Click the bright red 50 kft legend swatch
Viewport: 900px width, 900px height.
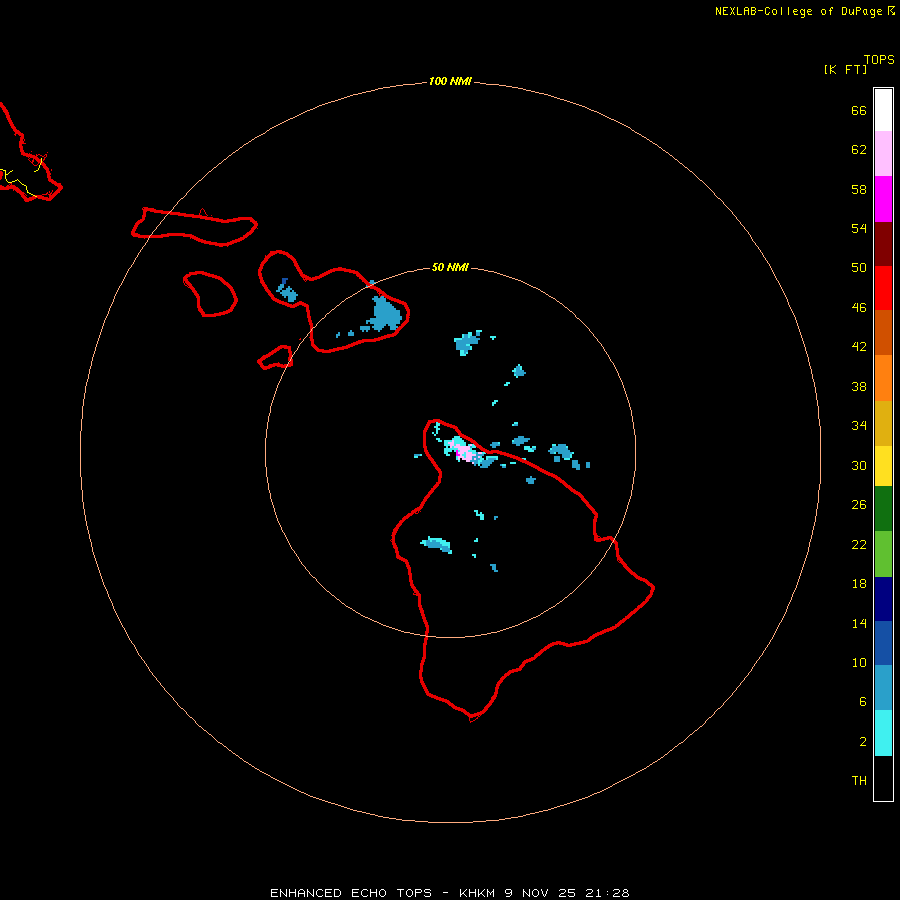pos(883,288)
